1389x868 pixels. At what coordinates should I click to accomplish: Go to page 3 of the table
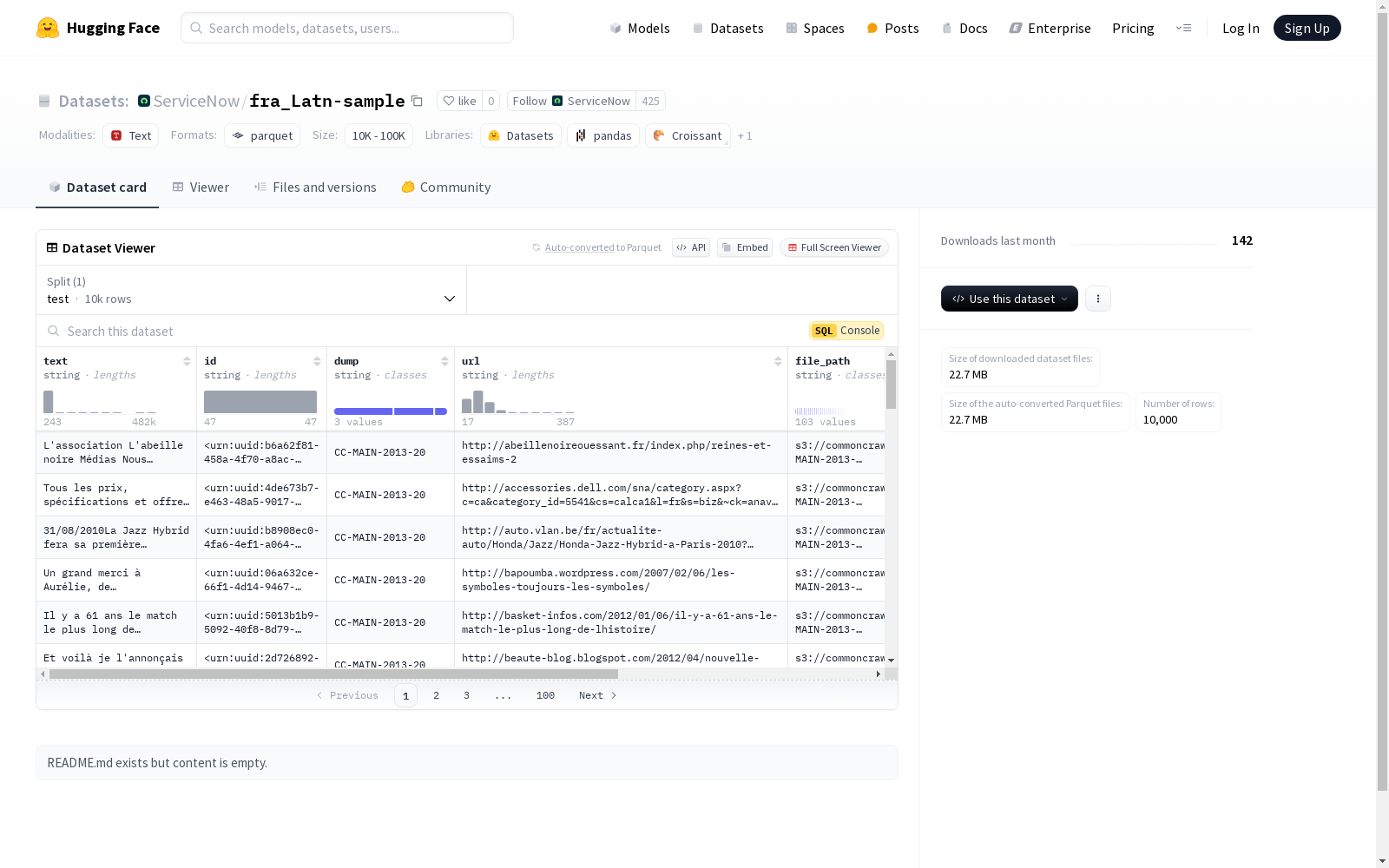(466, 695)
